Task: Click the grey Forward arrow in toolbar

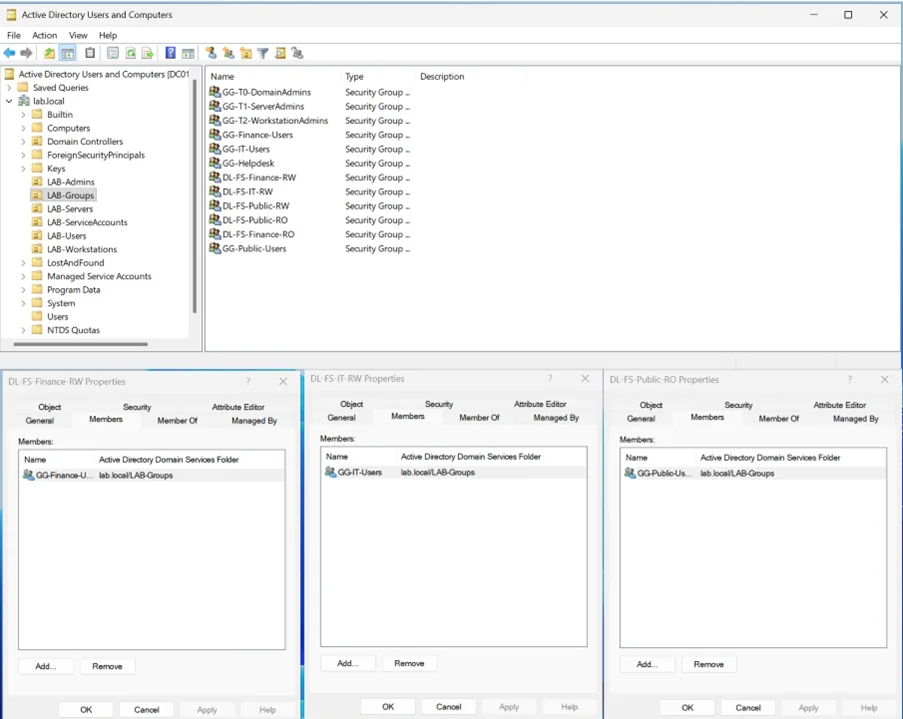Action: coord(26,53)
